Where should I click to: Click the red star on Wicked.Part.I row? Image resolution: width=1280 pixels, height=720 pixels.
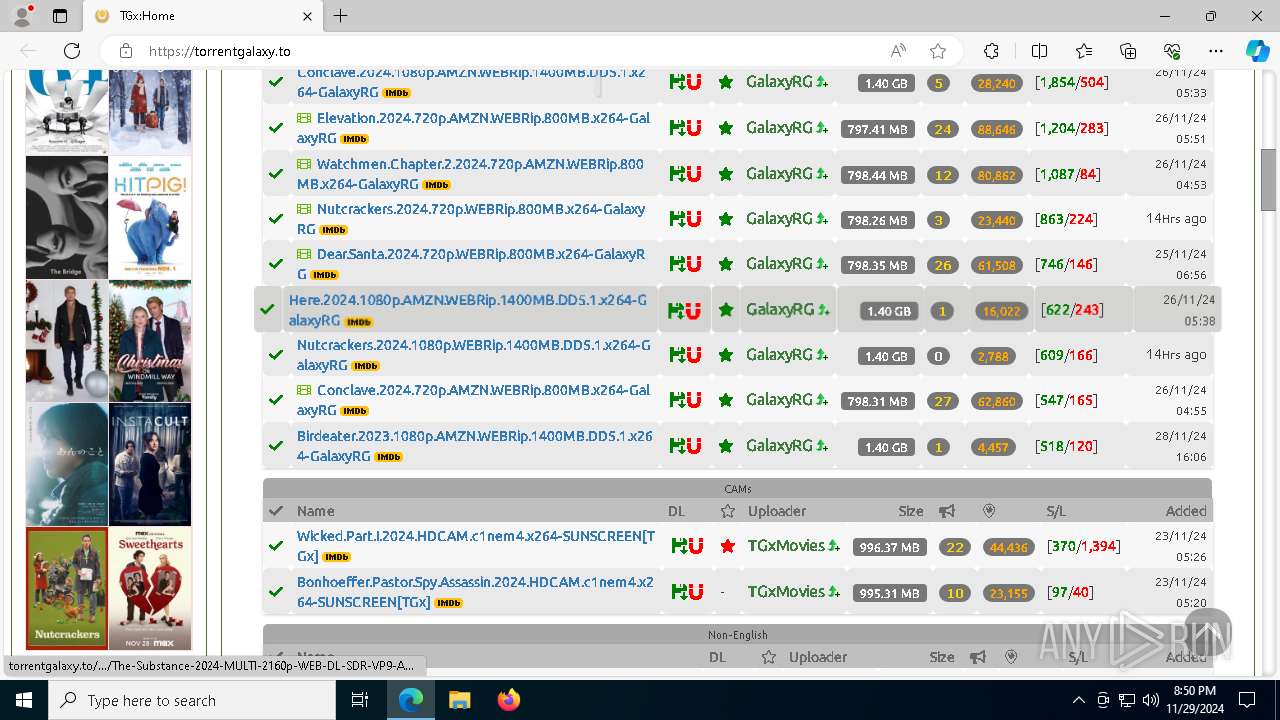click(x=728, y=546)
